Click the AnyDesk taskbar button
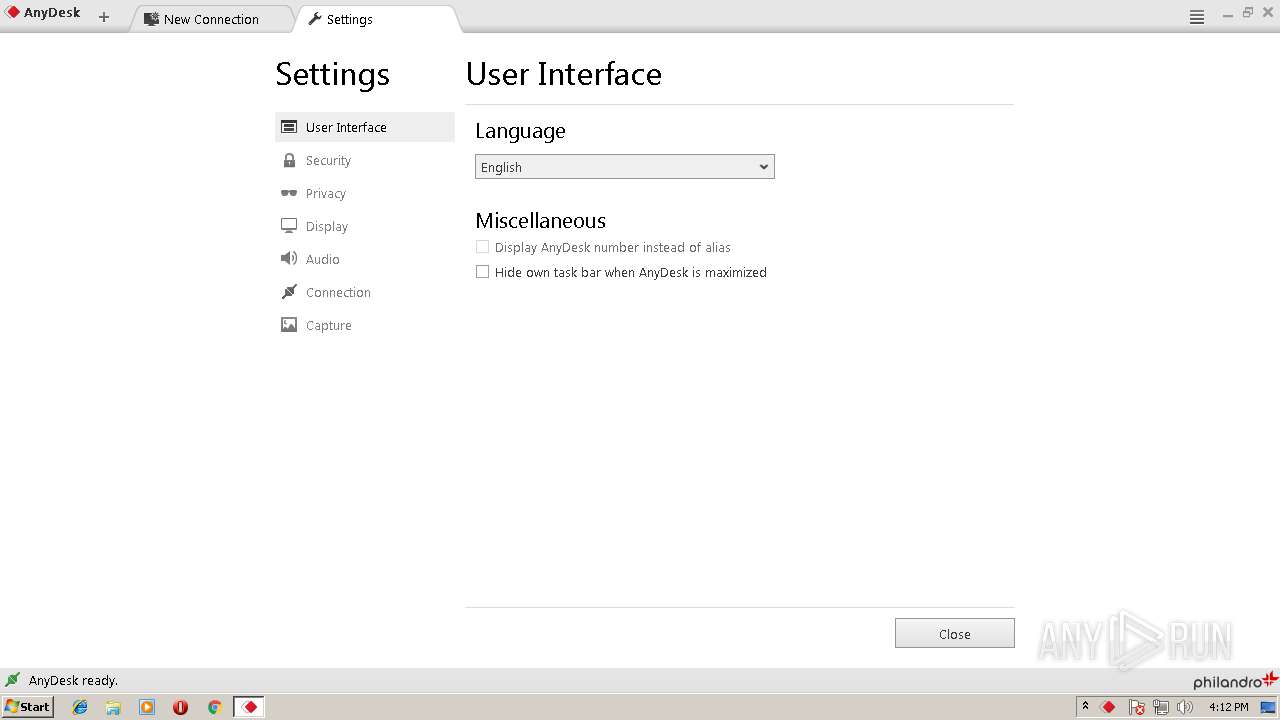1280x720 pixels. pyautogui.click(x=249, y=707)
